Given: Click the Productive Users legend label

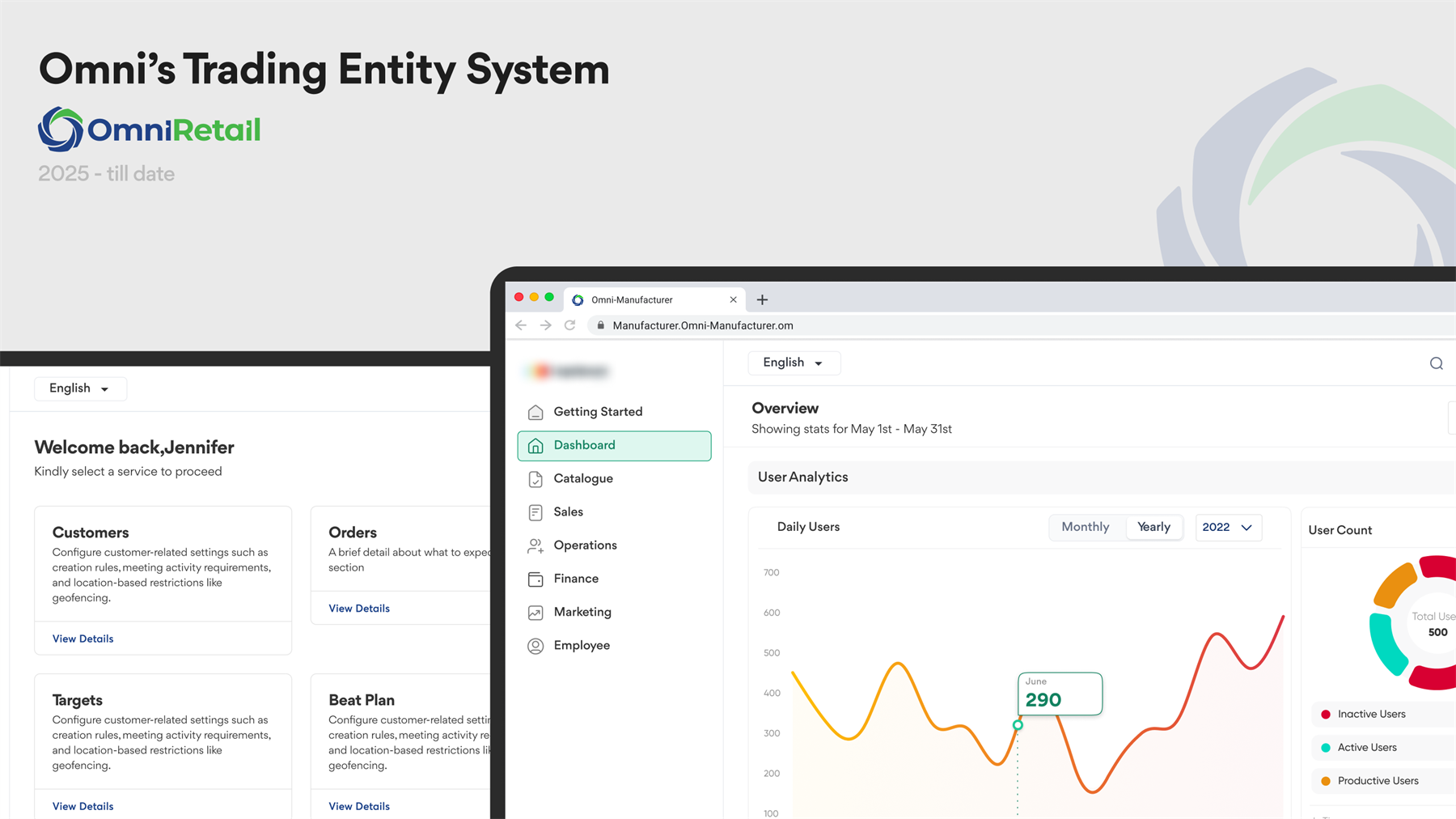Looking at the screenshot, I should point(1378,781).
